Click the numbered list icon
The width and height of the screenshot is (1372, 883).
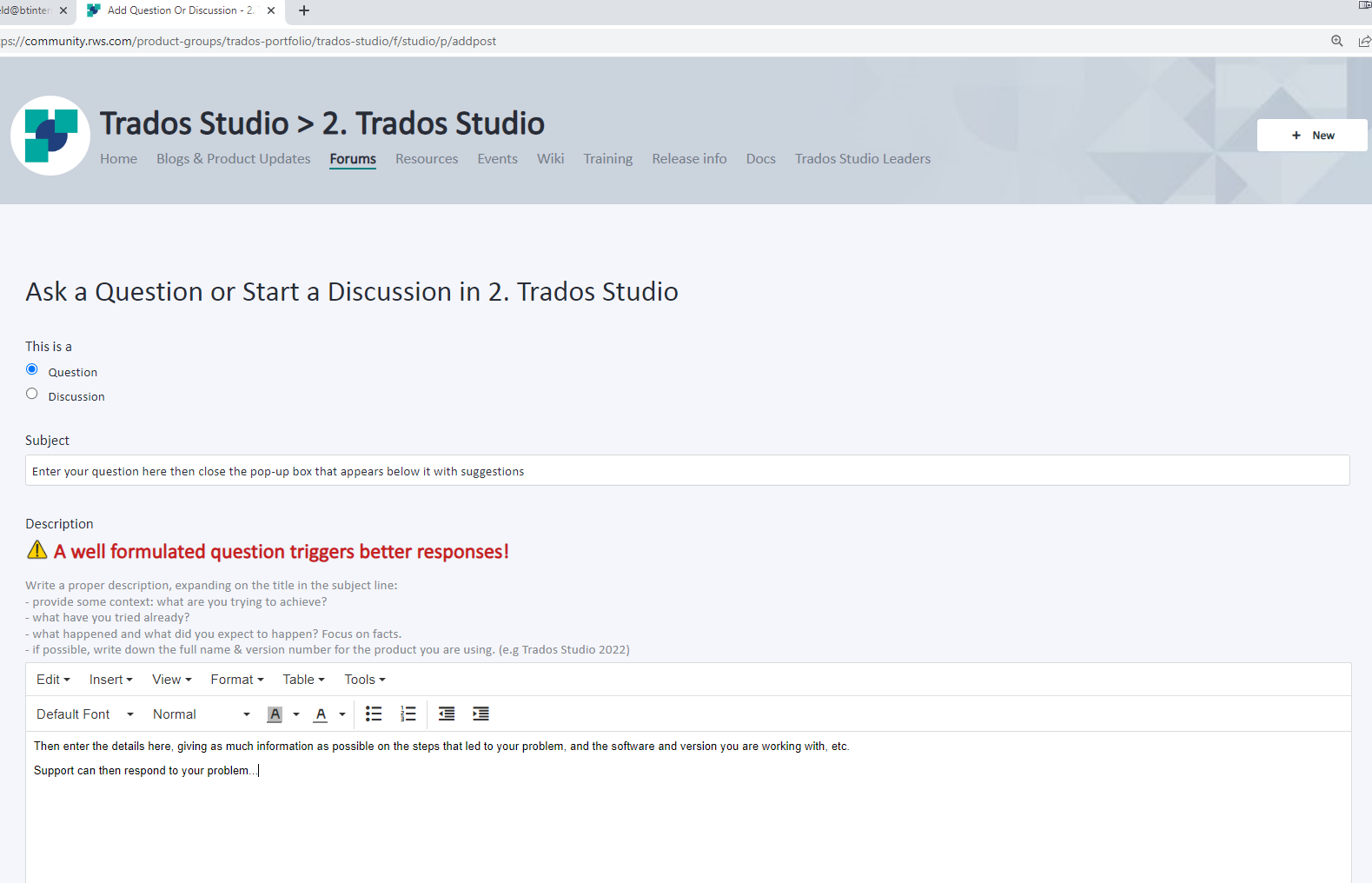(x=408, y=714)
